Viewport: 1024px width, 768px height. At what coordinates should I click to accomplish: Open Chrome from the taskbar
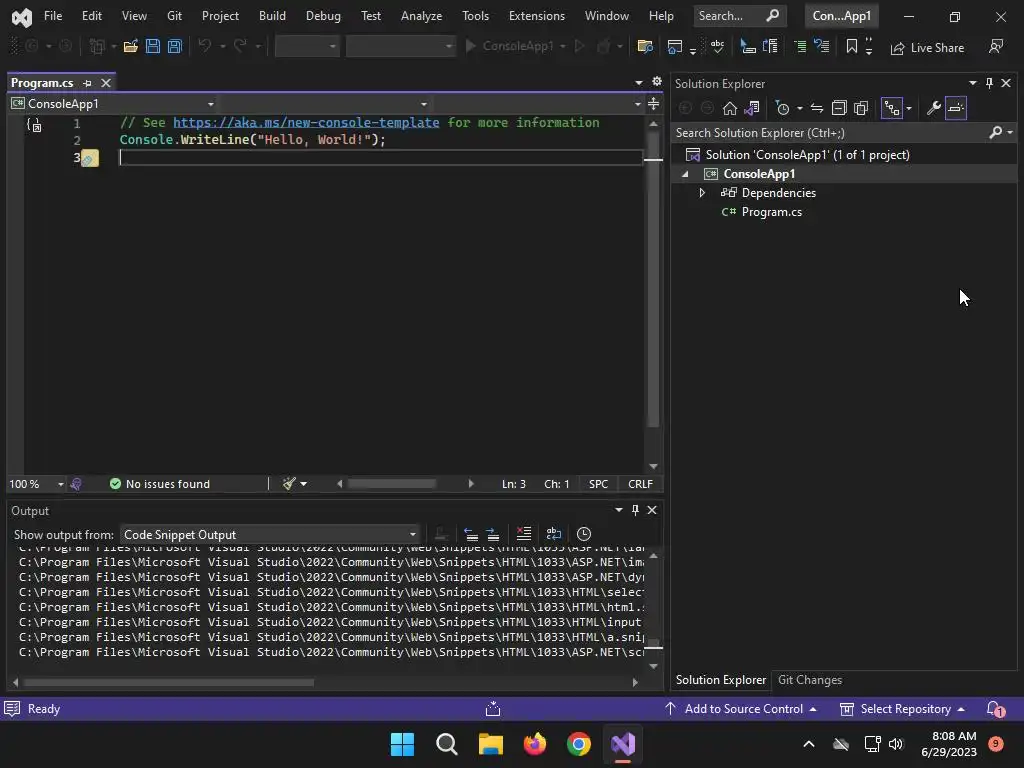579,744
